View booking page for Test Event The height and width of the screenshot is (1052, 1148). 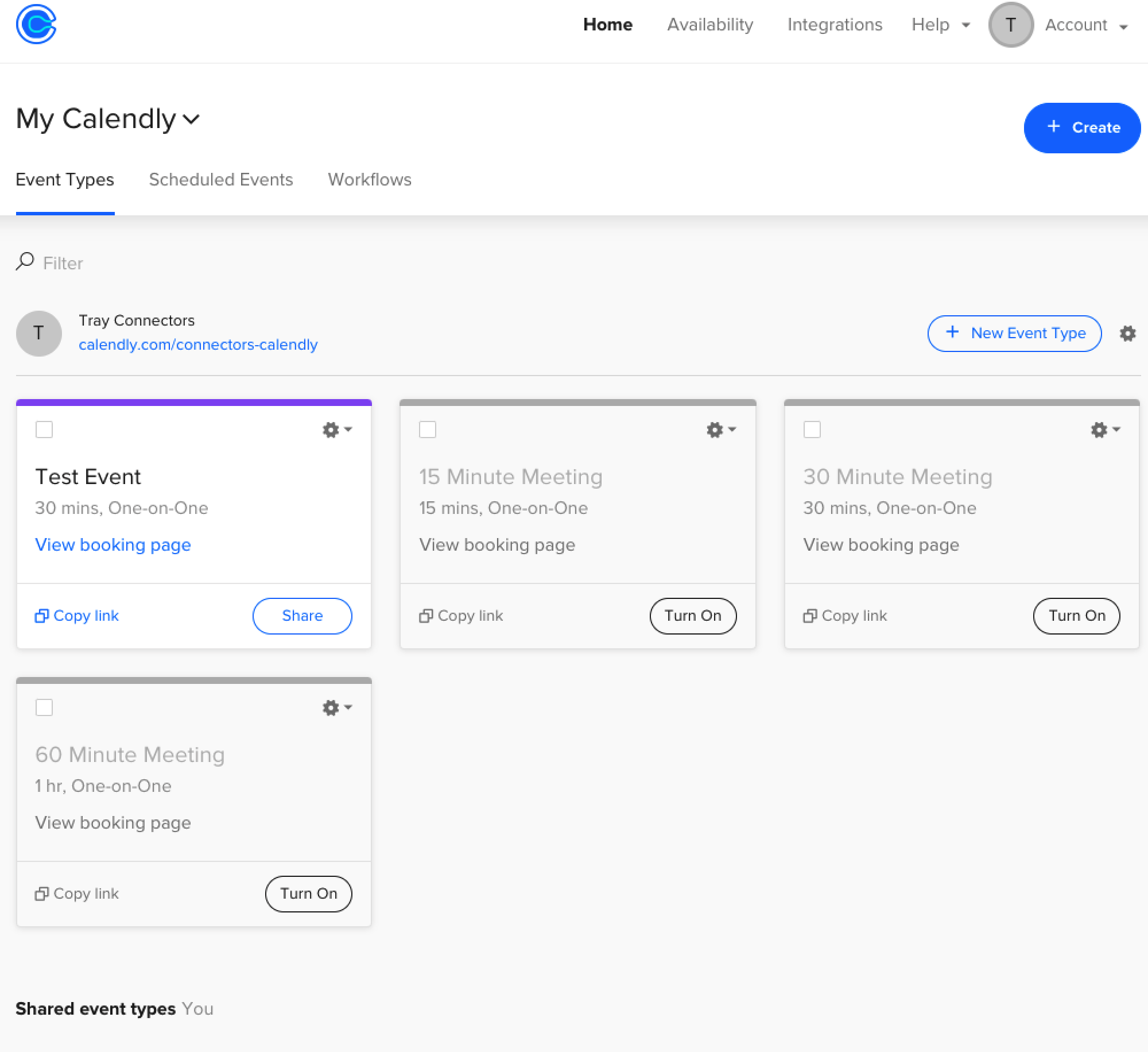113,544
